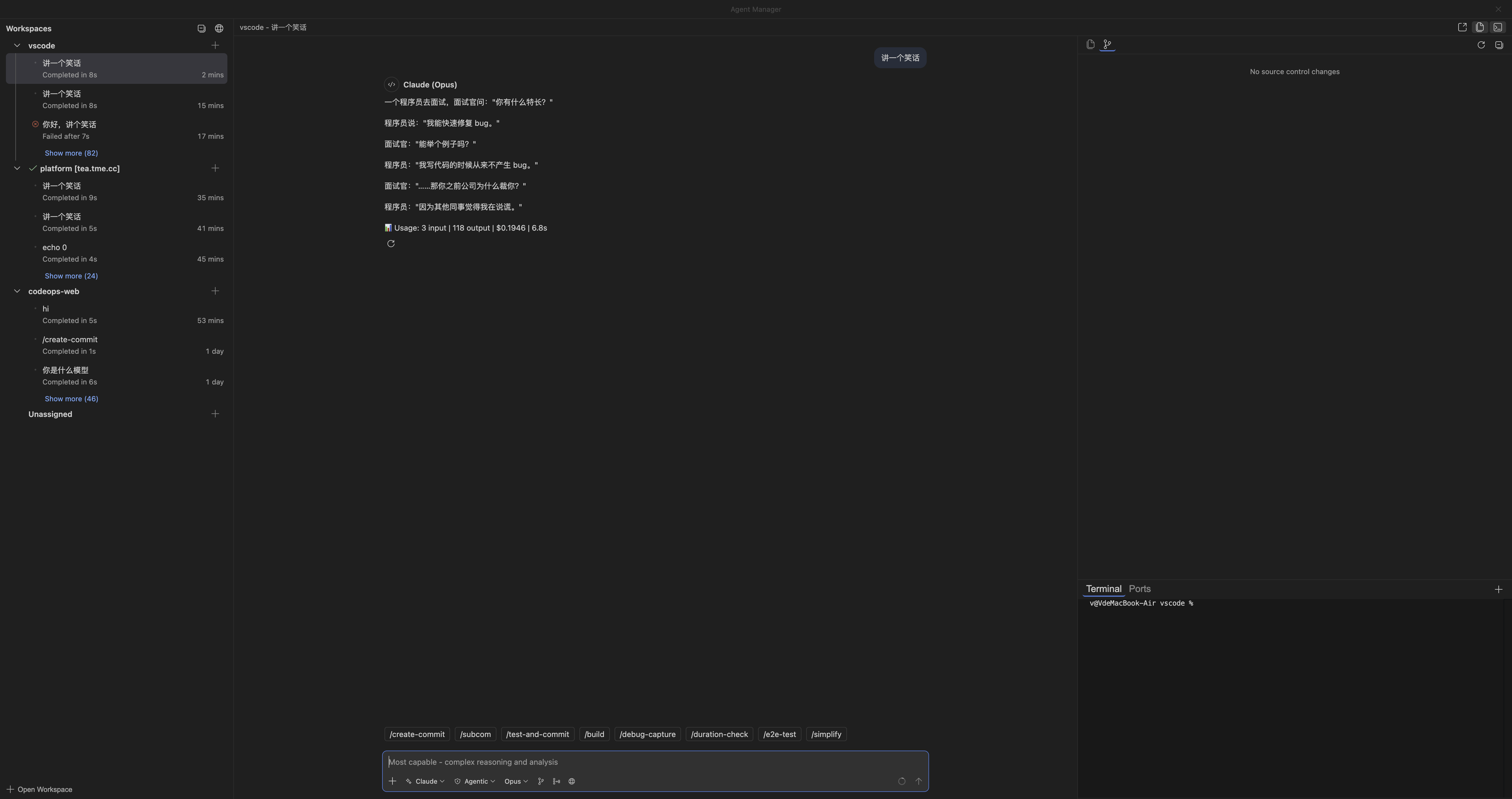This screenshot has width=1512, height=799.
Task: Switch to the Ports tab
Action: (1139, 588)
